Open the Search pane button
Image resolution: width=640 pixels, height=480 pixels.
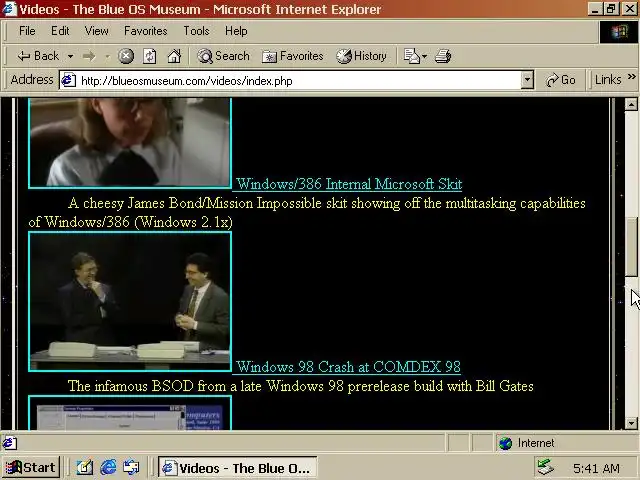pyautogui.click(x=223, y=56)
